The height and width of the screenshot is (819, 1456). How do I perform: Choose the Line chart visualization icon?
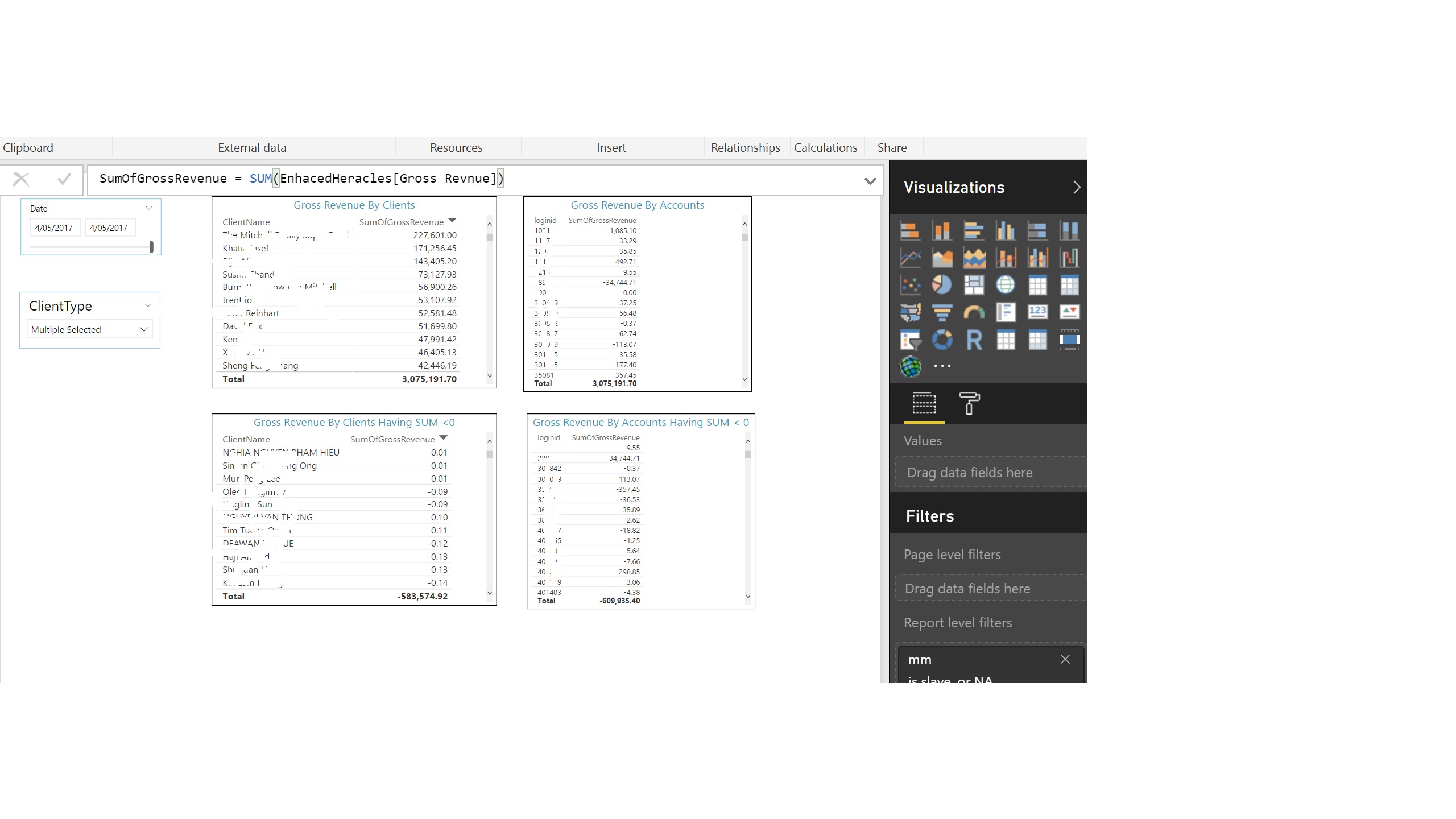910,258
